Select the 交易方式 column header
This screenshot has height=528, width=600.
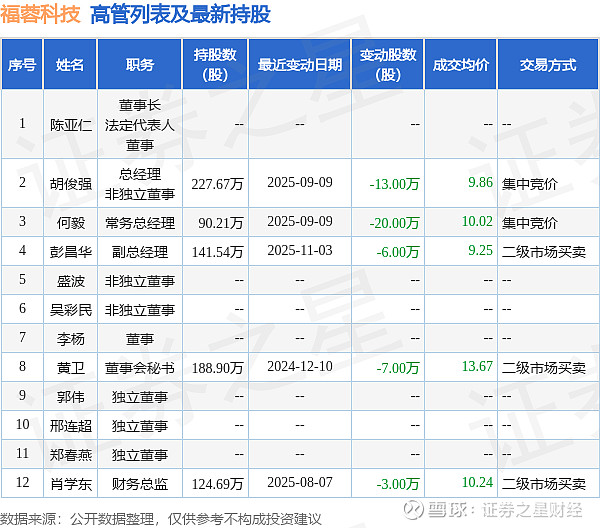(x=548, y=64)
